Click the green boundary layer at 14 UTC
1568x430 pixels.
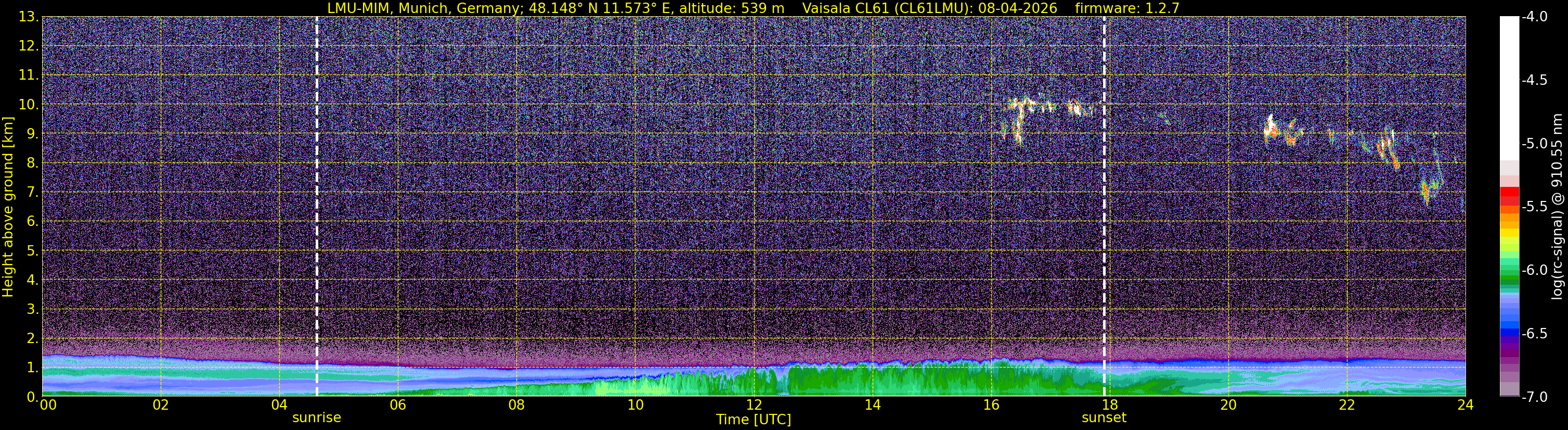(x=872, y=381)
